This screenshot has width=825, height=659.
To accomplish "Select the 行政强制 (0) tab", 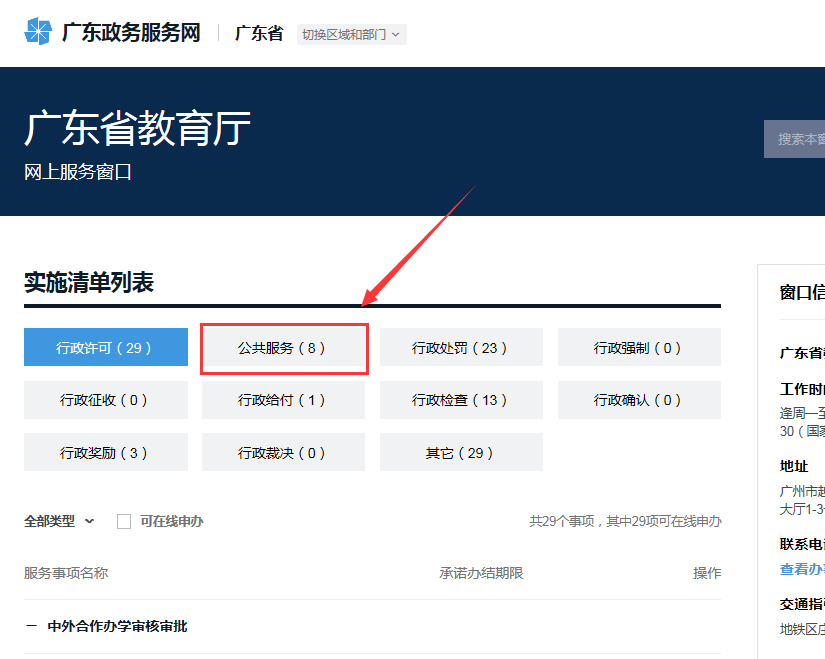I will tap(639, 347).
